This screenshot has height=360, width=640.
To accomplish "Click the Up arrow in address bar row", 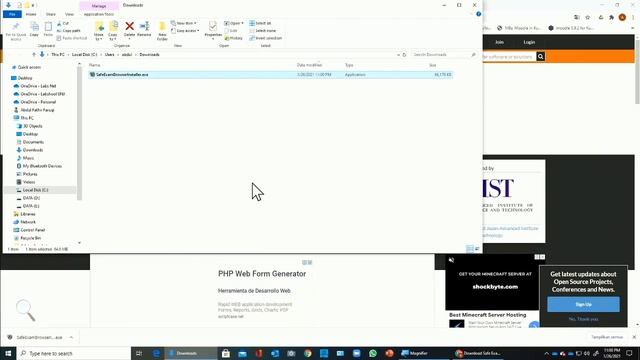I will pyautogui.click(x=34, y=54).
